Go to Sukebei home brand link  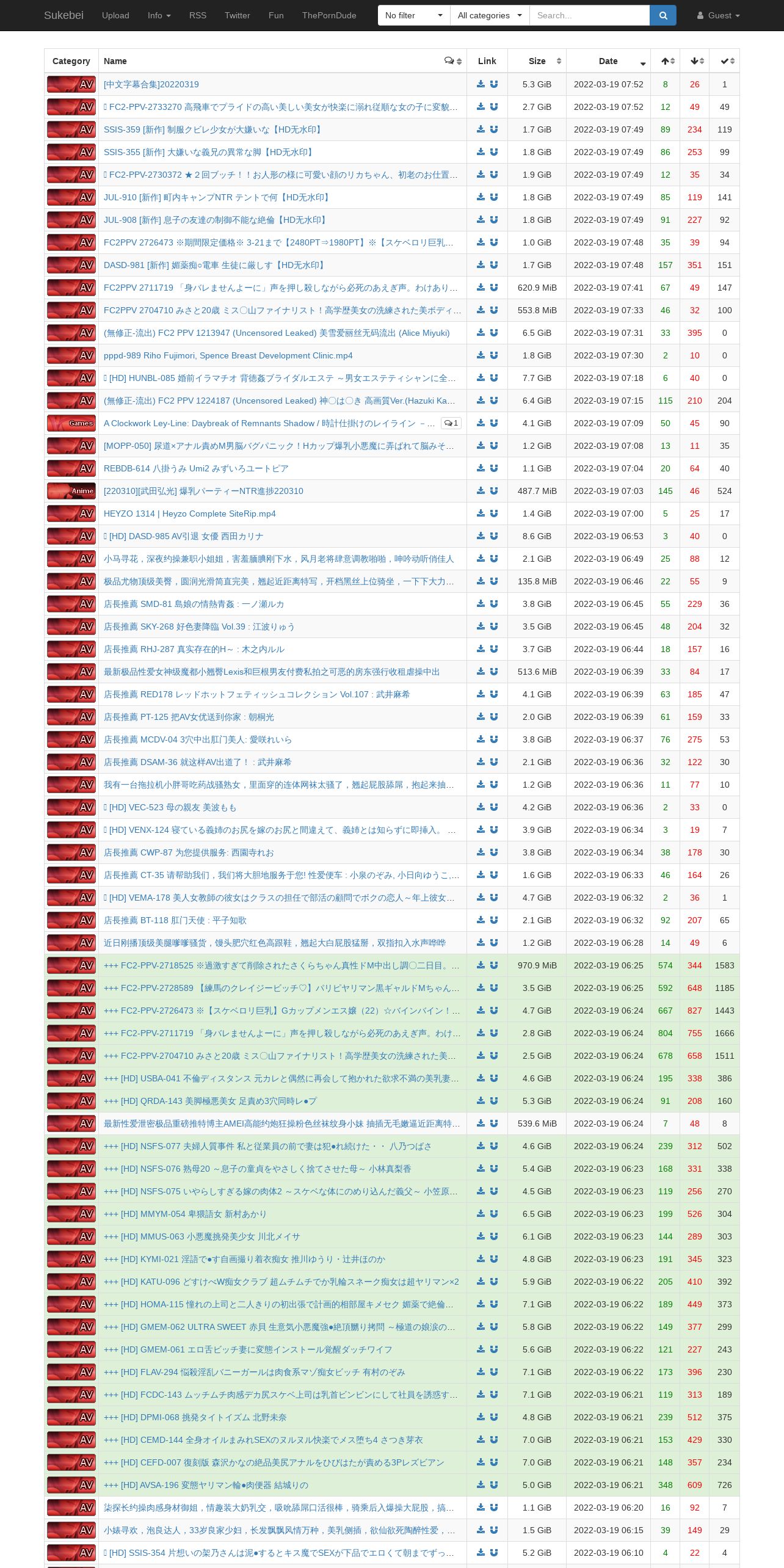point(64,15)
